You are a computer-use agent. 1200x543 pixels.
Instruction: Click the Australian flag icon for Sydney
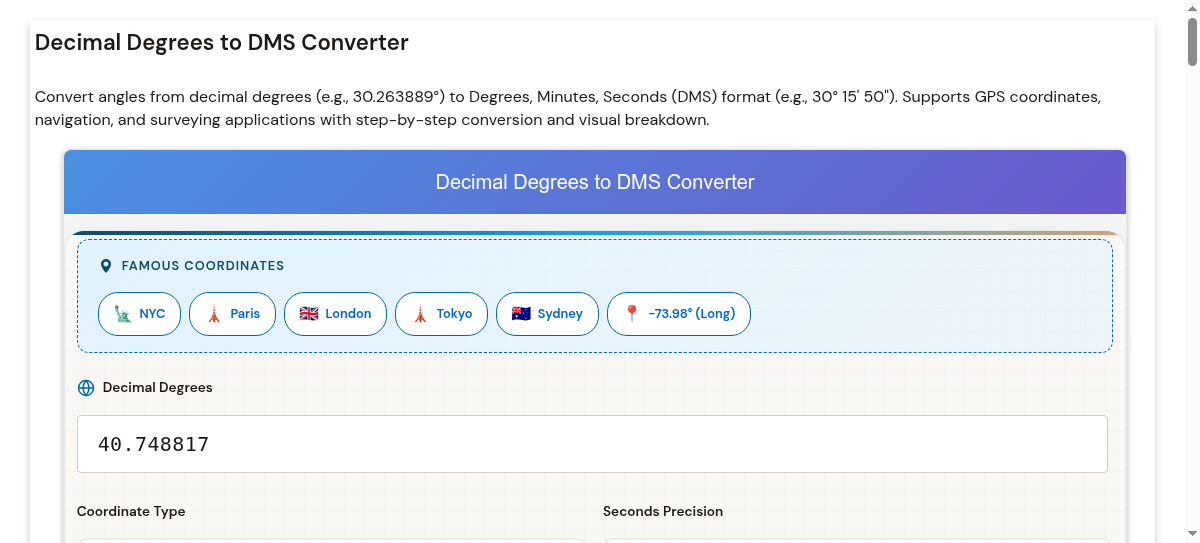pos(521,314)
